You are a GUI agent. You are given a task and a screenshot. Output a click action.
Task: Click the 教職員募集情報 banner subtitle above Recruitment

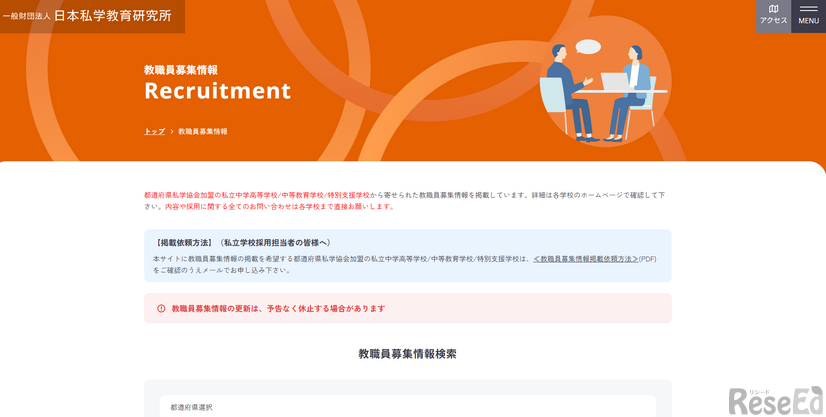(x=181, y=70)
